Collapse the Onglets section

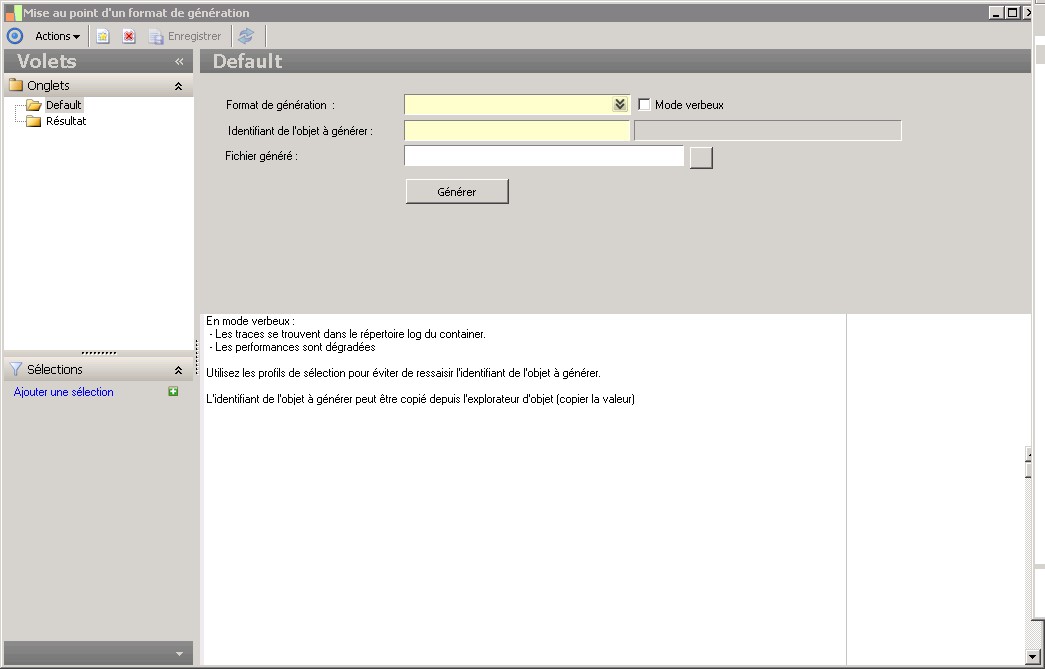178,86
